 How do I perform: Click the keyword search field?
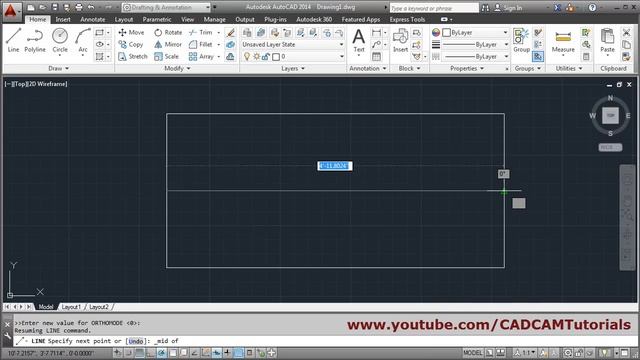433,8
